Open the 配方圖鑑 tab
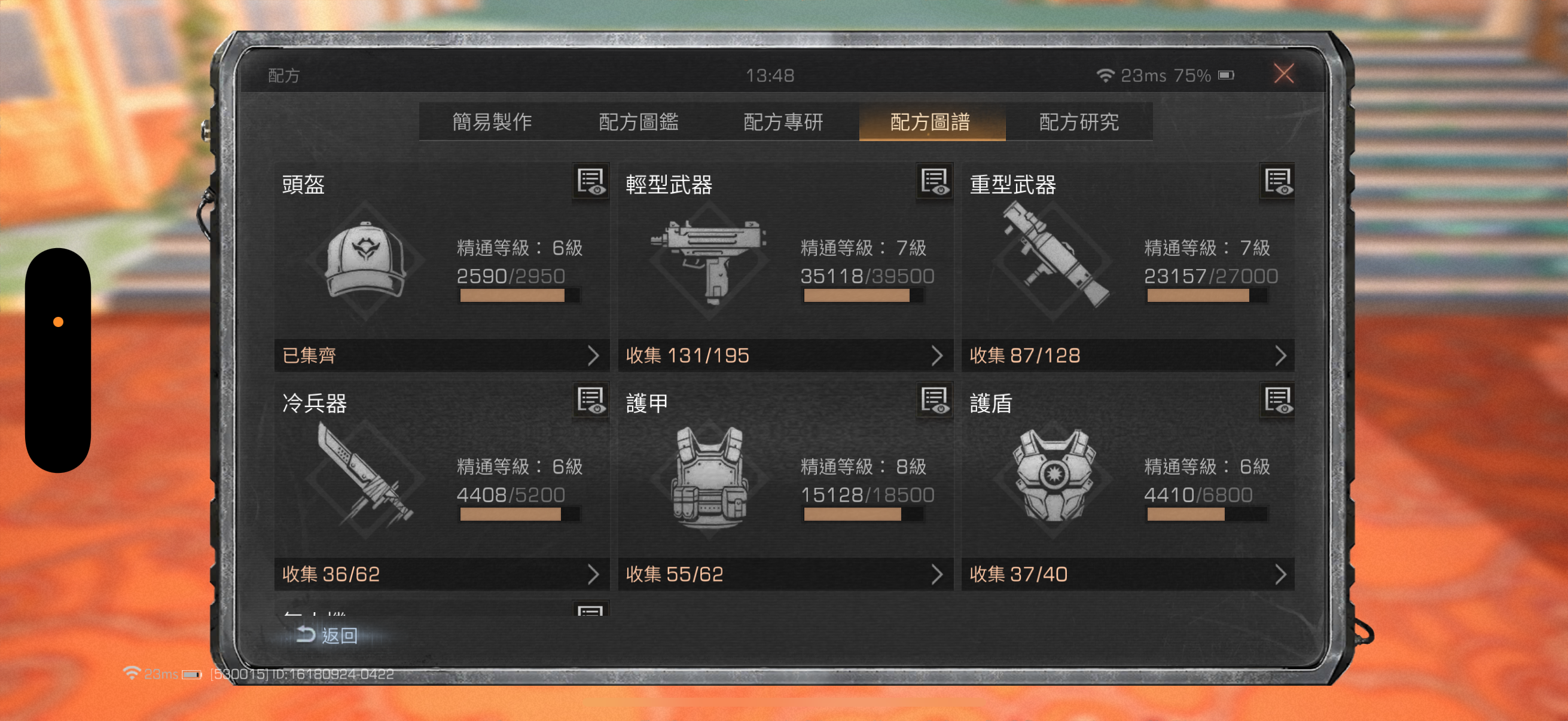The width and height of the screenshot is (1568, 721). point(639,123)
